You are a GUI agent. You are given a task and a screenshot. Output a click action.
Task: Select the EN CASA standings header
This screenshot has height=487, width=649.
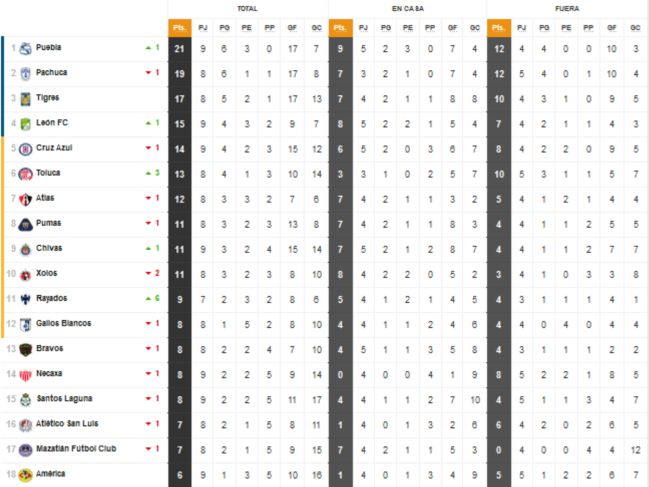(408, 8)
